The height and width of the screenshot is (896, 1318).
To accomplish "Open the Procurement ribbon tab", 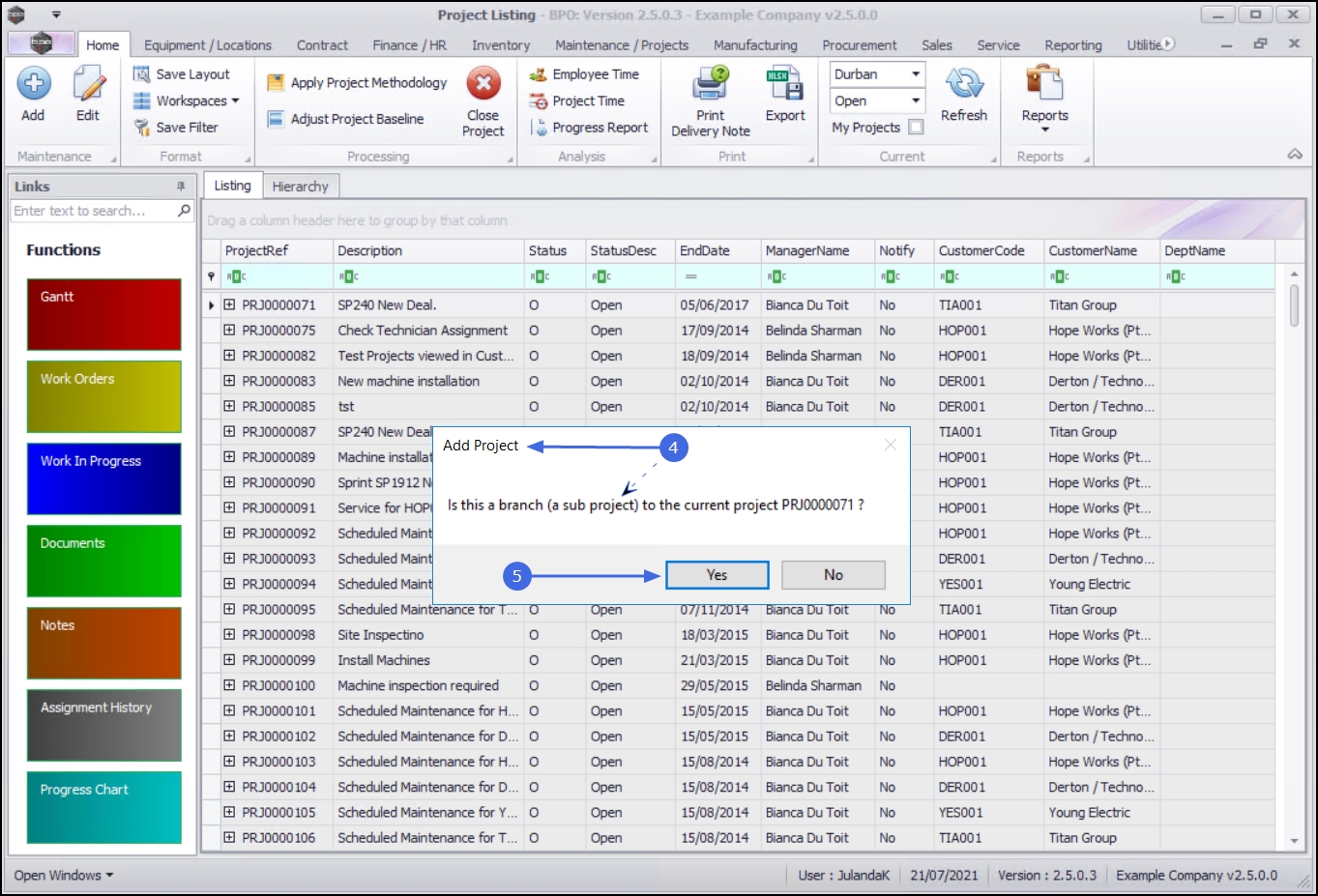I will click(x=859, y=45).
